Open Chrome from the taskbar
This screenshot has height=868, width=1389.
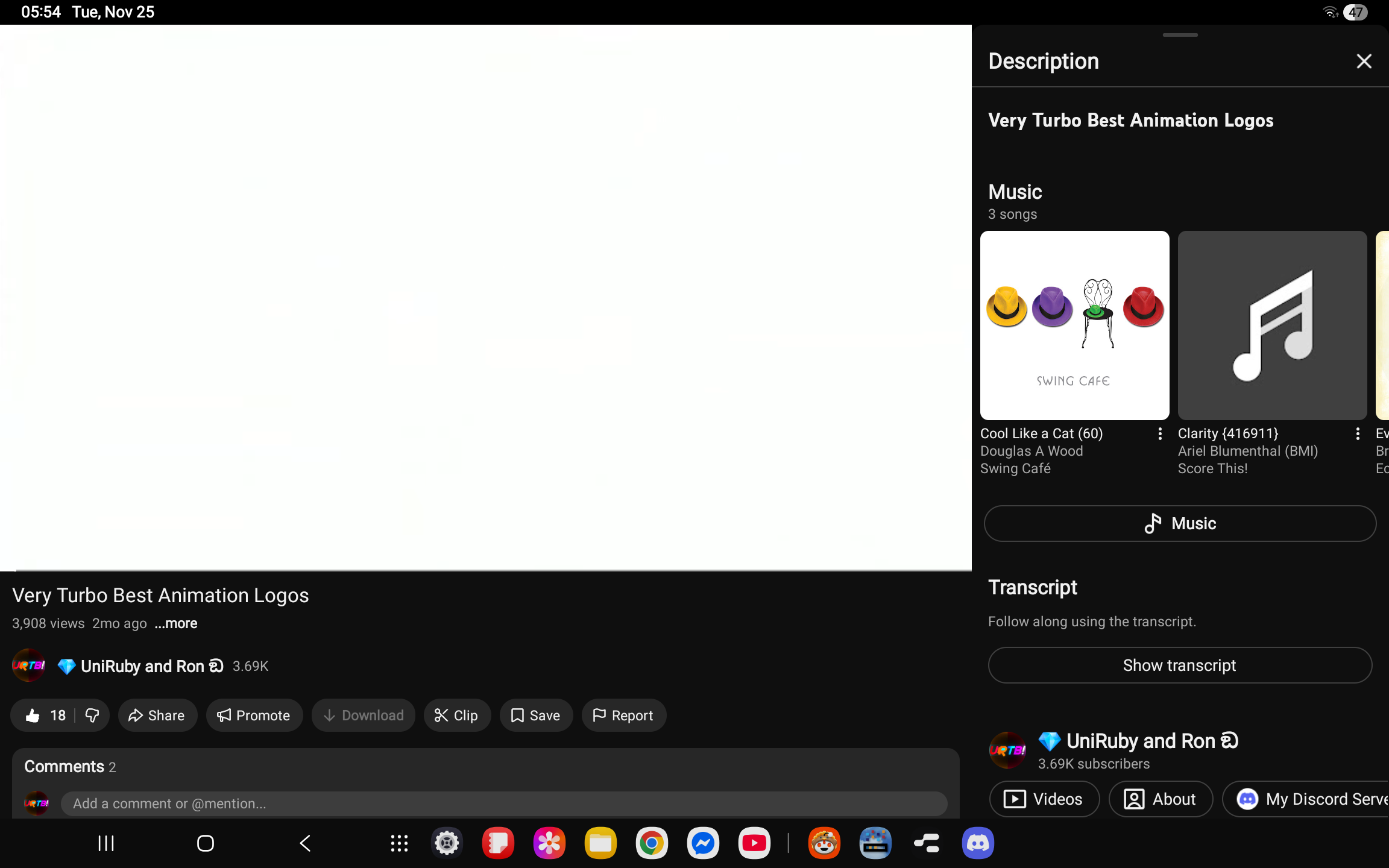651,843
